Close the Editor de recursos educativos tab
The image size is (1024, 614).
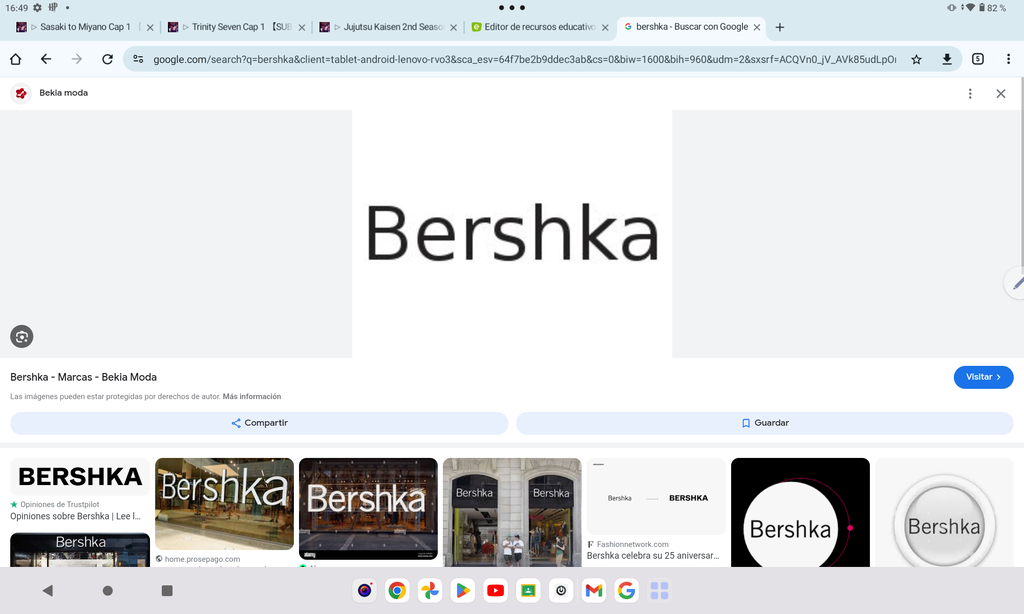tap(605, 27)
